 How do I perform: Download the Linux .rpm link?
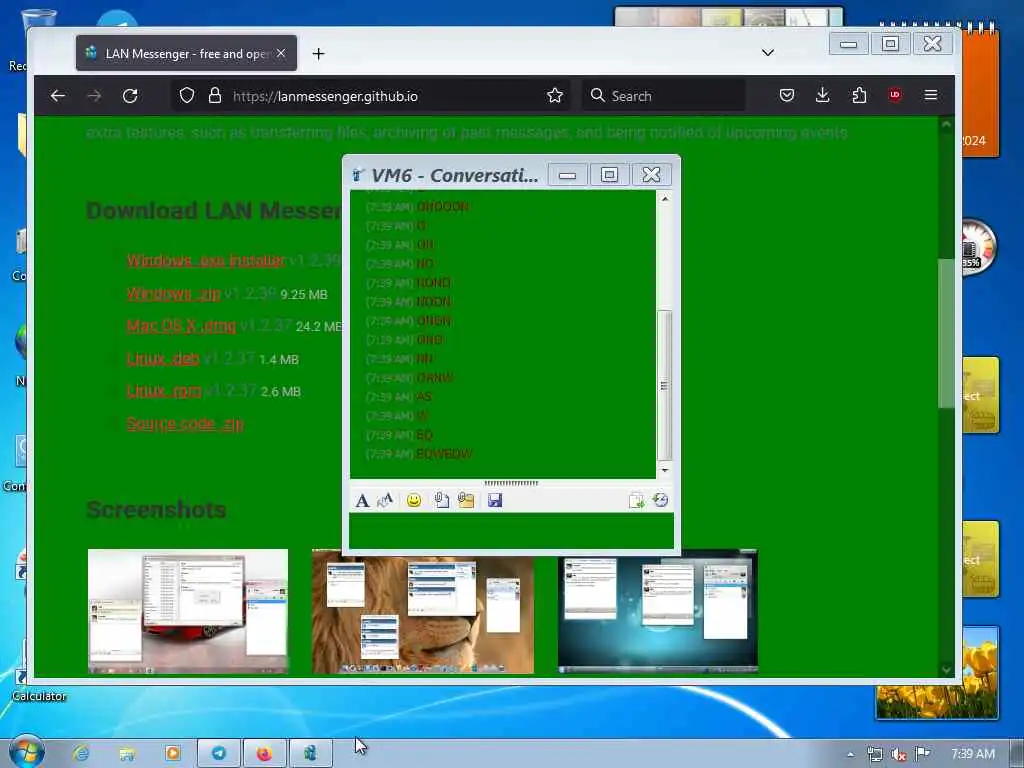(164, 391)
